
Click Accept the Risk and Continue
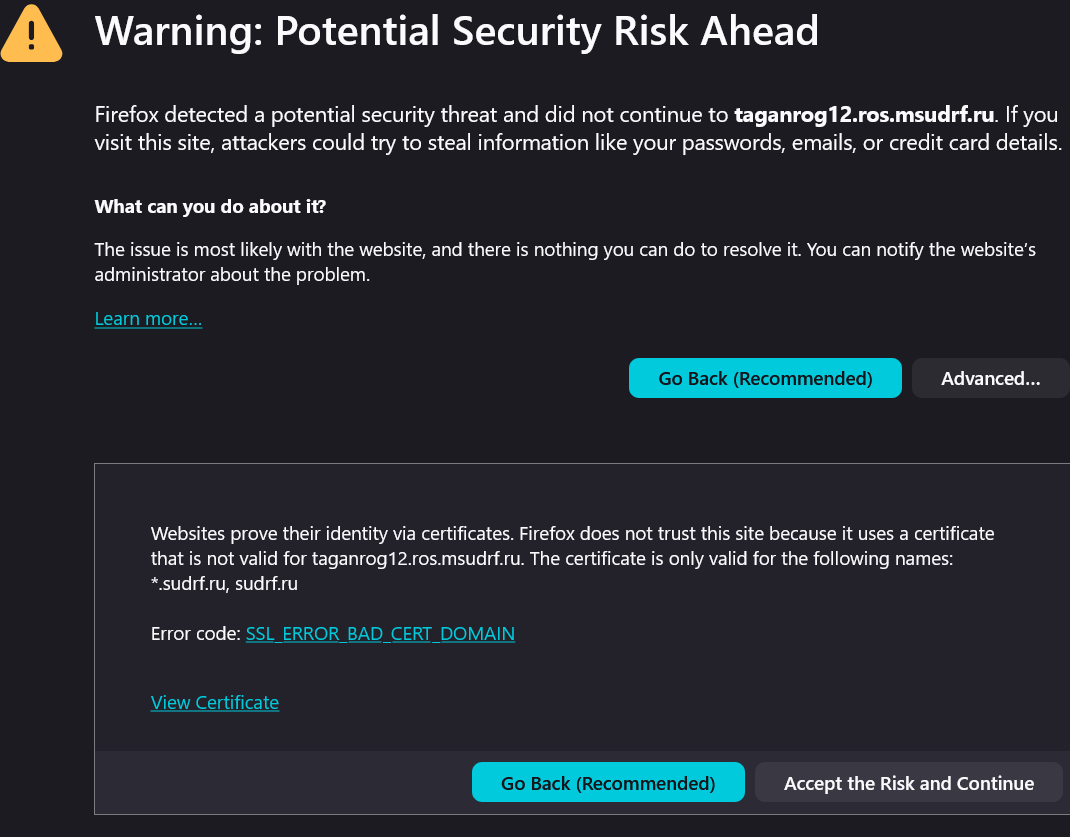coord(908,783)
